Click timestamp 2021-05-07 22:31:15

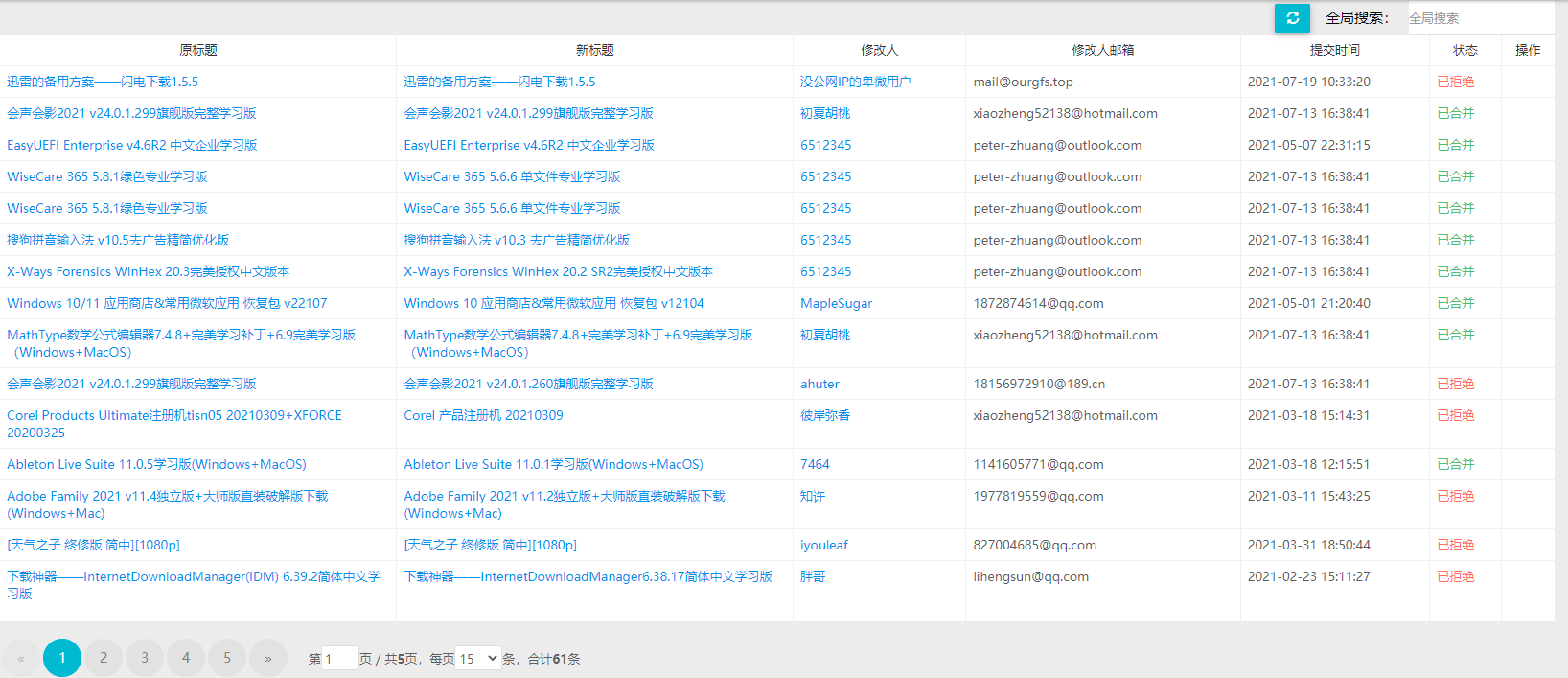(x=1308, y=145)
